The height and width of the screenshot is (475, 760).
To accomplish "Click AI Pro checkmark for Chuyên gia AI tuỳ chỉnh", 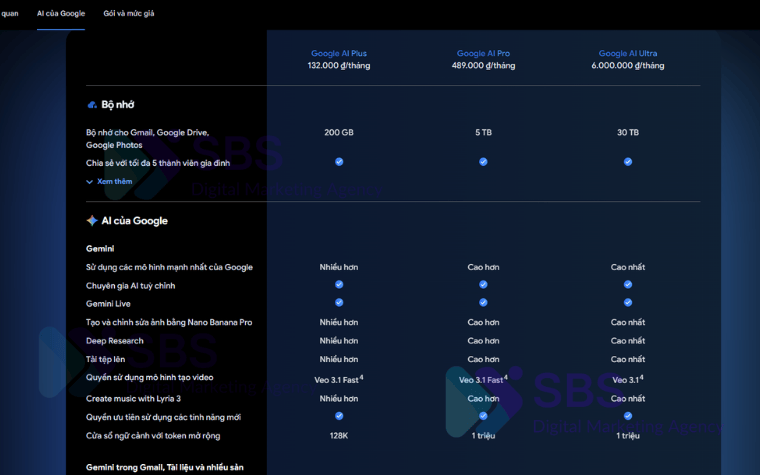I will coord(483,285).
